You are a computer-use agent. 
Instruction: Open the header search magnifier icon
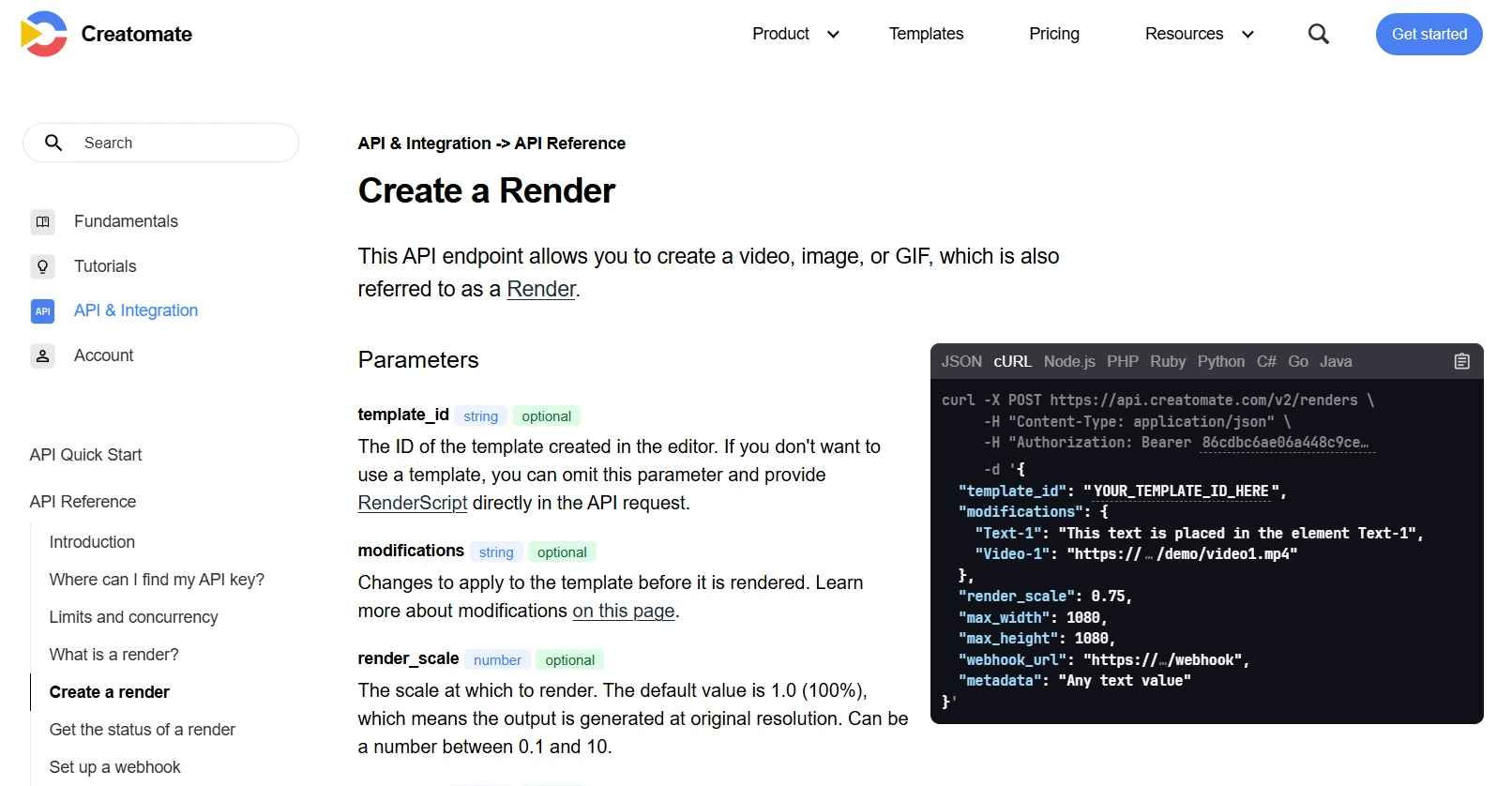[x=1318, y=34]
